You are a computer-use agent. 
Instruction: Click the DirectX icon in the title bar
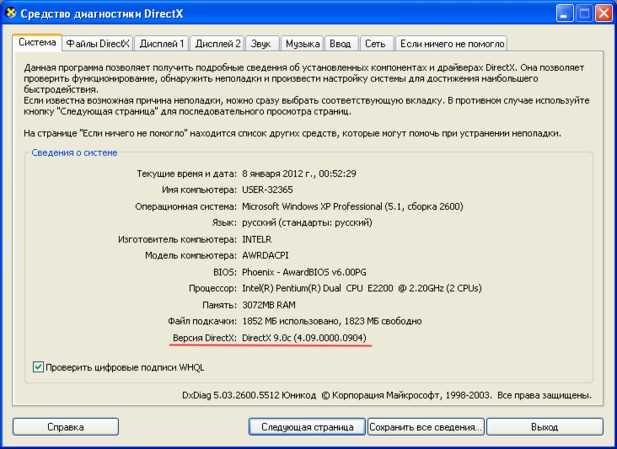tap(10, 13)
